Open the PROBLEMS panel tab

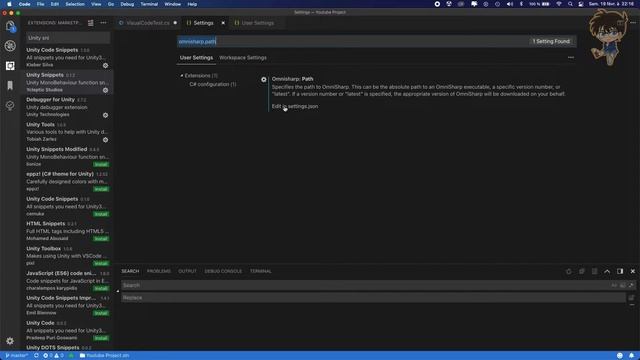(159, 271)
